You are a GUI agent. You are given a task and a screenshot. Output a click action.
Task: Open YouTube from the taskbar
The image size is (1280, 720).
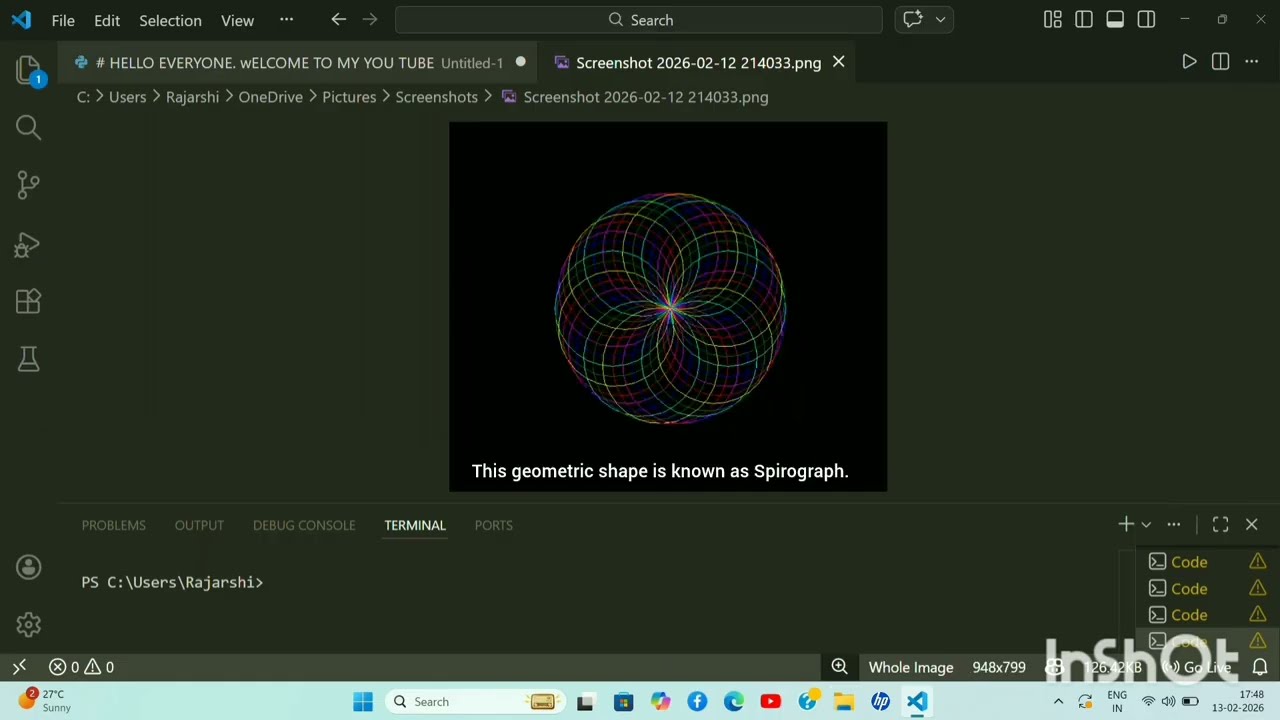770,701
